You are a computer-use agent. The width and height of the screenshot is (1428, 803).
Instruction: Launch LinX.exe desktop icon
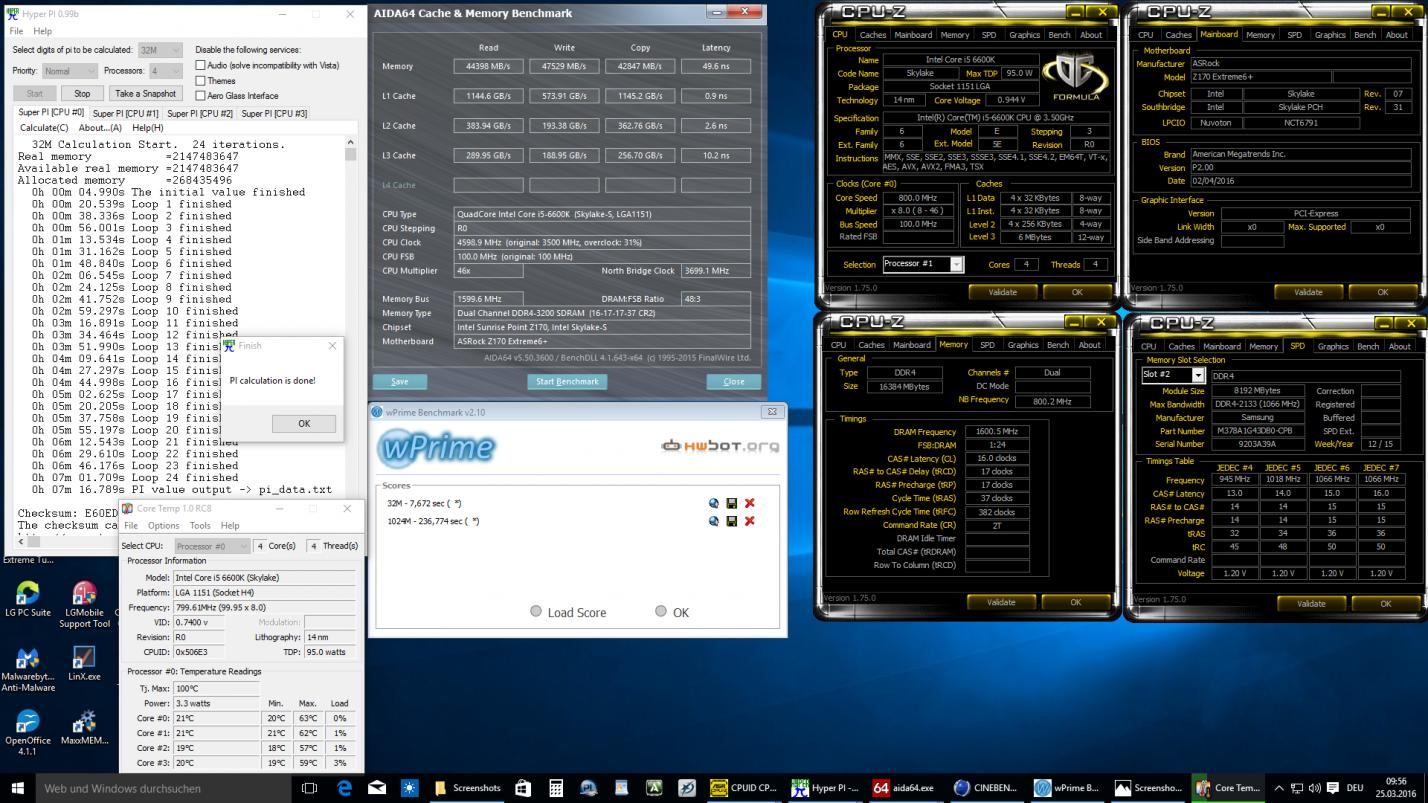coord(84,664)
